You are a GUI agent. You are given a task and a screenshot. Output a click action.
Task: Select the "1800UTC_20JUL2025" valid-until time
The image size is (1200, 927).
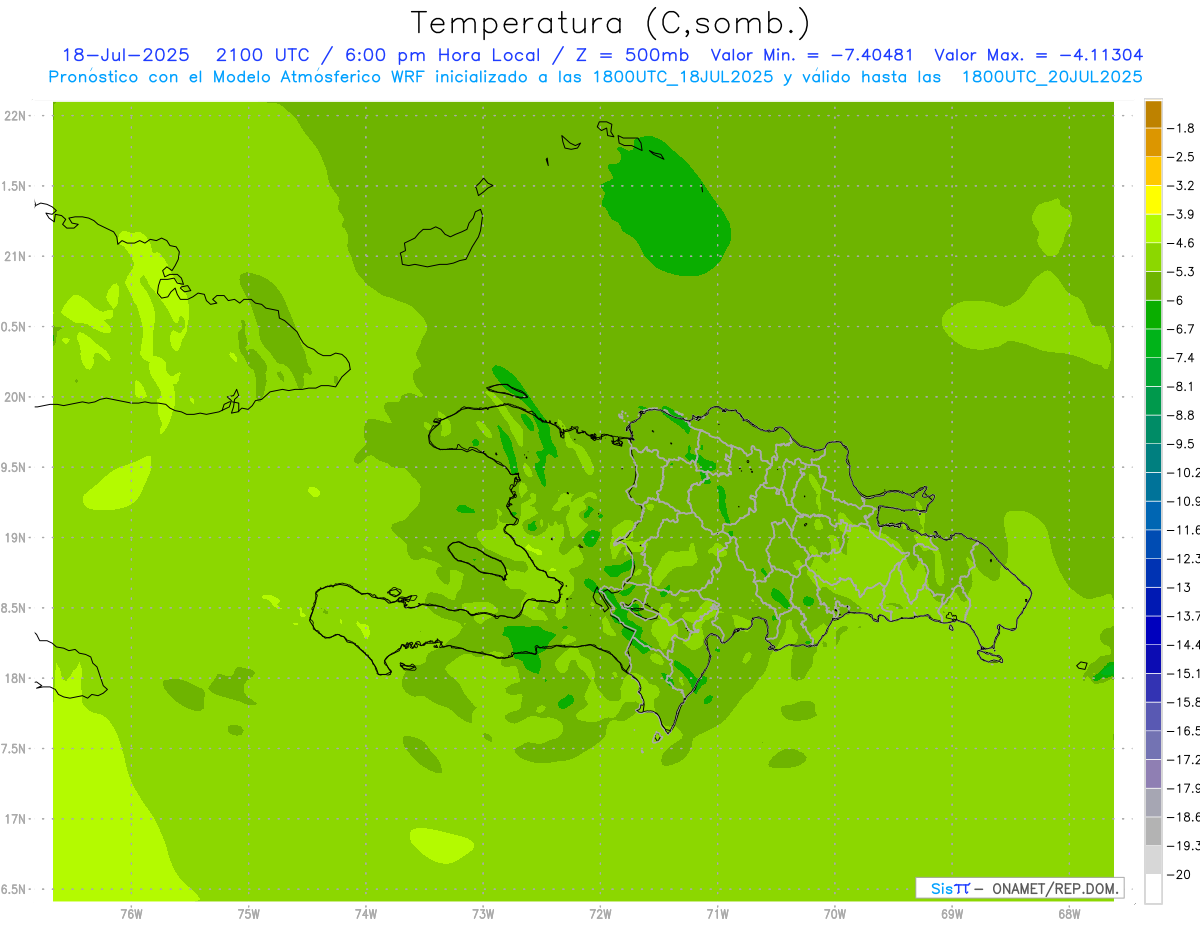click(1053, 77)
